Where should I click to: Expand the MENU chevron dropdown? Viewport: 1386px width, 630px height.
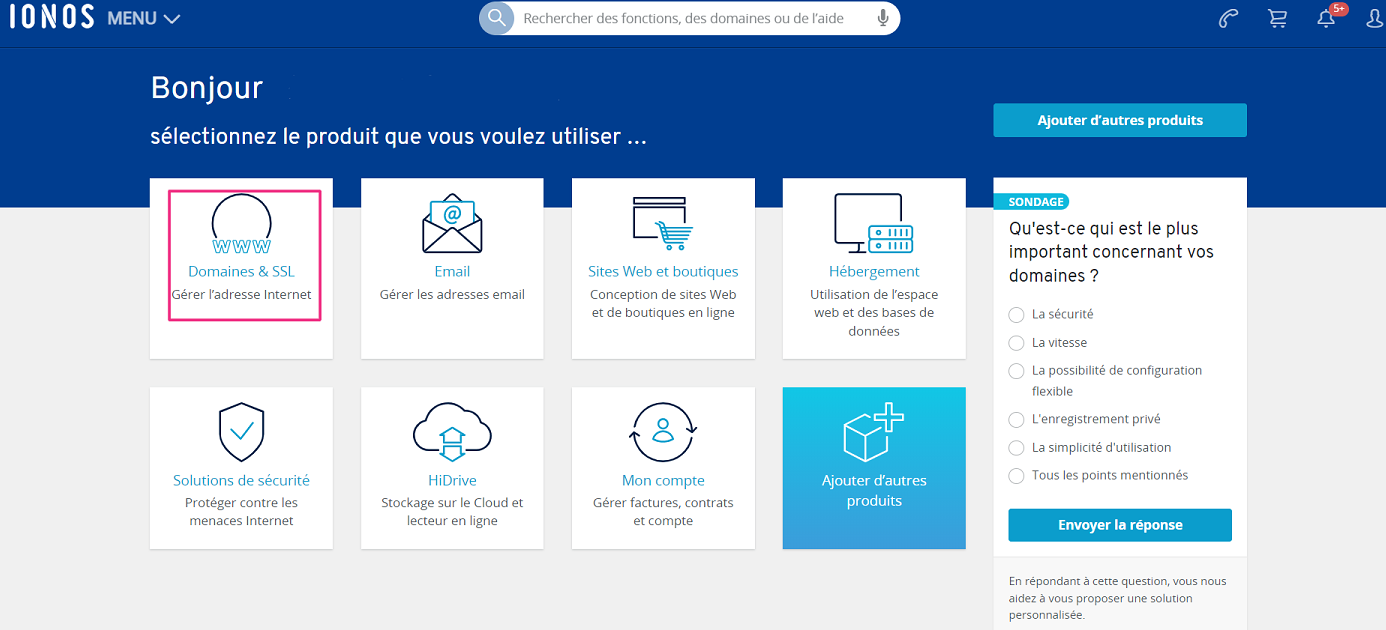coord(171,19)
